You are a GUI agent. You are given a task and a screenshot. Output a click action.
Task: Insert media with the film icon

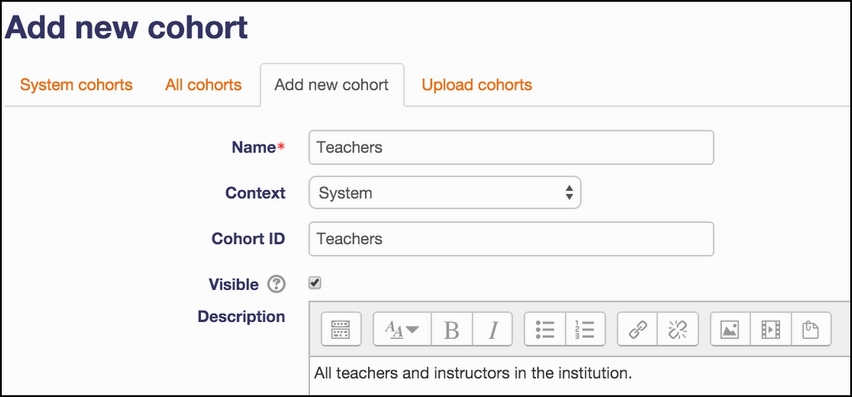pos(770,329)
